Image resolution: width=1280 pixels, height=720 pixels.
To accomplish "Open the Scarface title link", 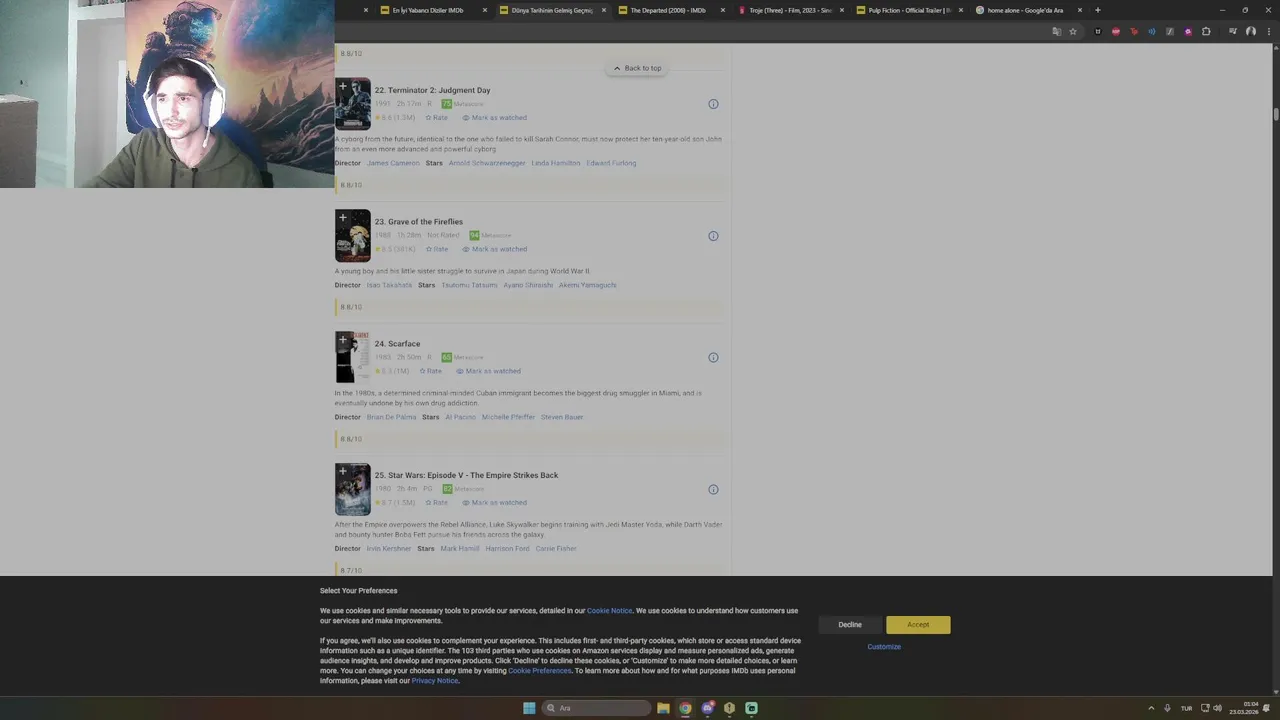I will pyautogui.click(x=397, y=344).
